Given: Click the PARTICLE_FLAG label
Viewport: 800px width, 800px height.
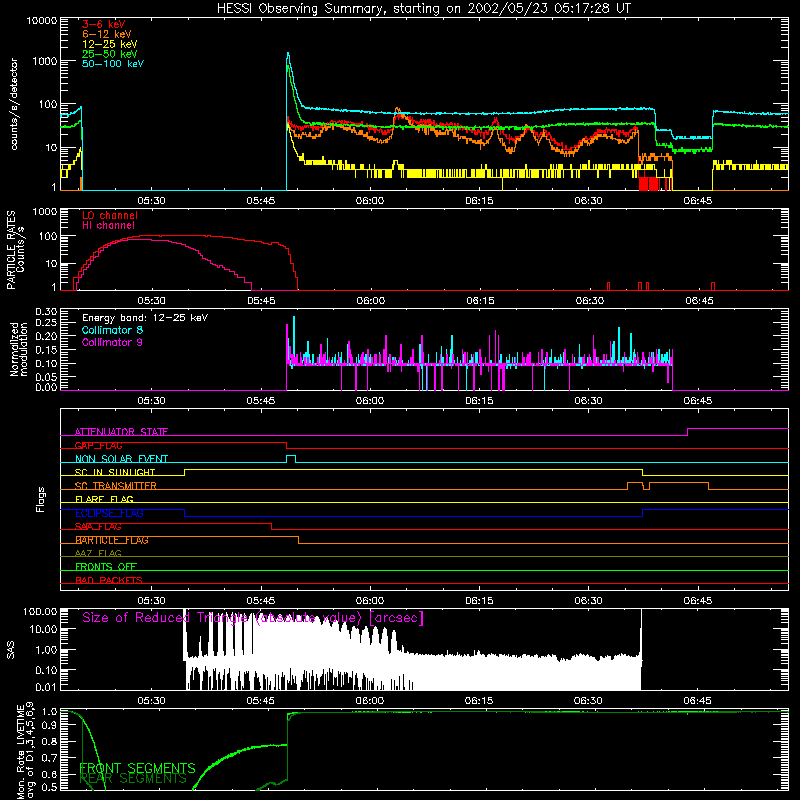Looking at the screenshot, I should [112, 540].
